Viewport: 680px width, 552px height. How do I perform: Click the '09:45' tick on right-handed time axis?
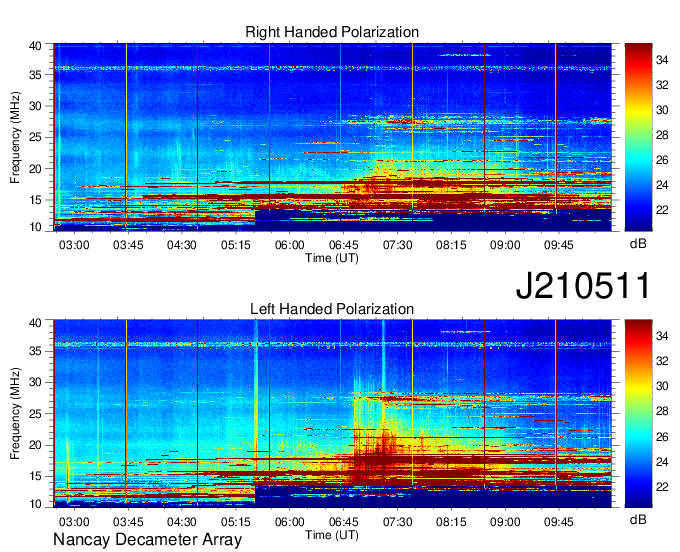559,245
